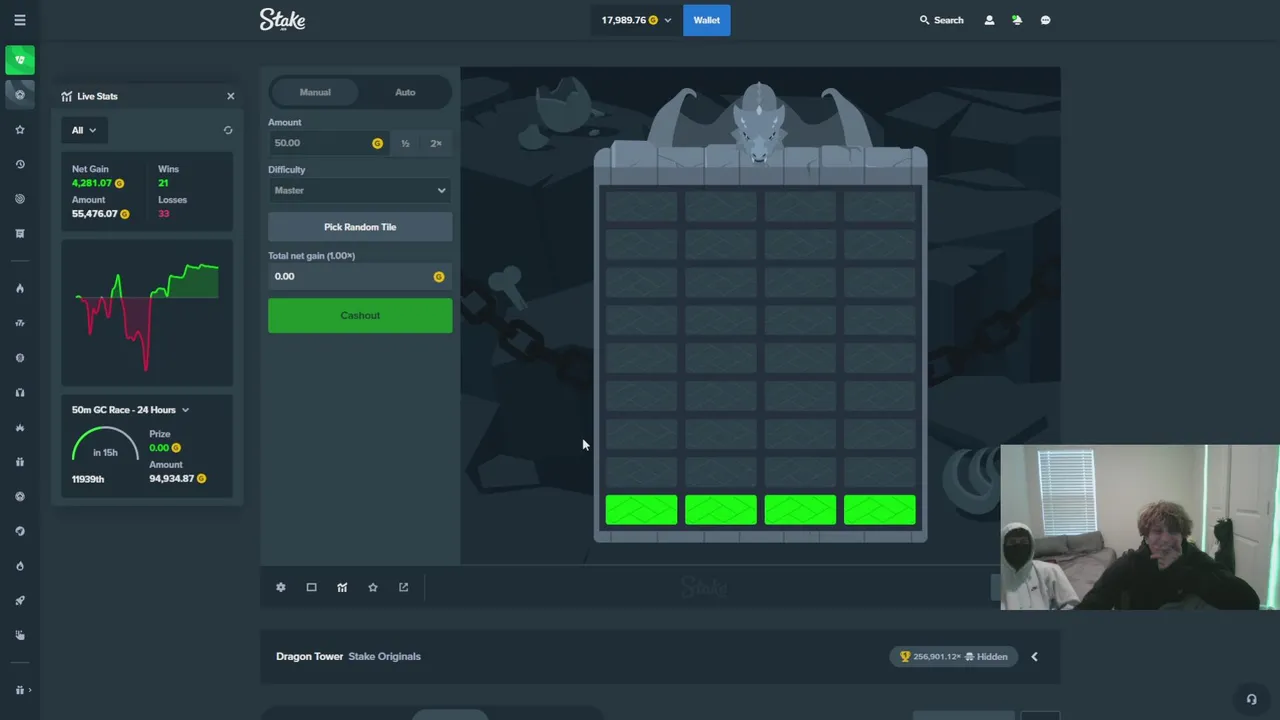Open Favourites star in left sidebar
This screenshot has width=1280, height=720.
(20, 130)
